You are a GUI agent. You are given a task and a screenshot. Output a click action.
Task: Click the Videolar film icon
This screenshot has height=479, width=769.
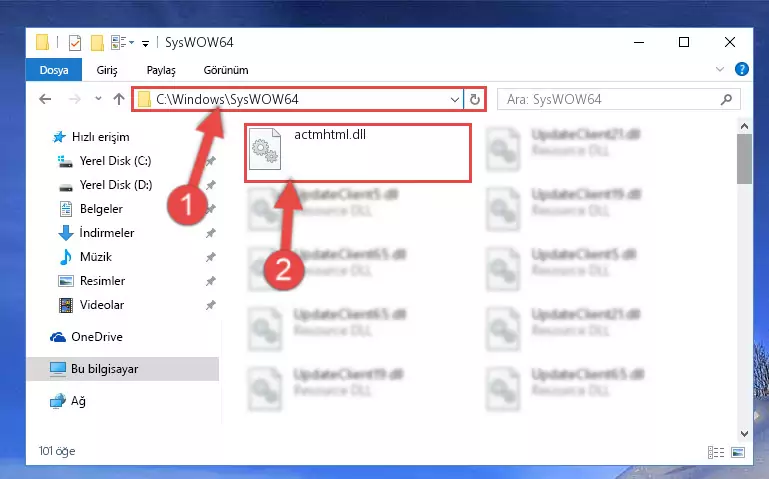click(x=66, y=305)
